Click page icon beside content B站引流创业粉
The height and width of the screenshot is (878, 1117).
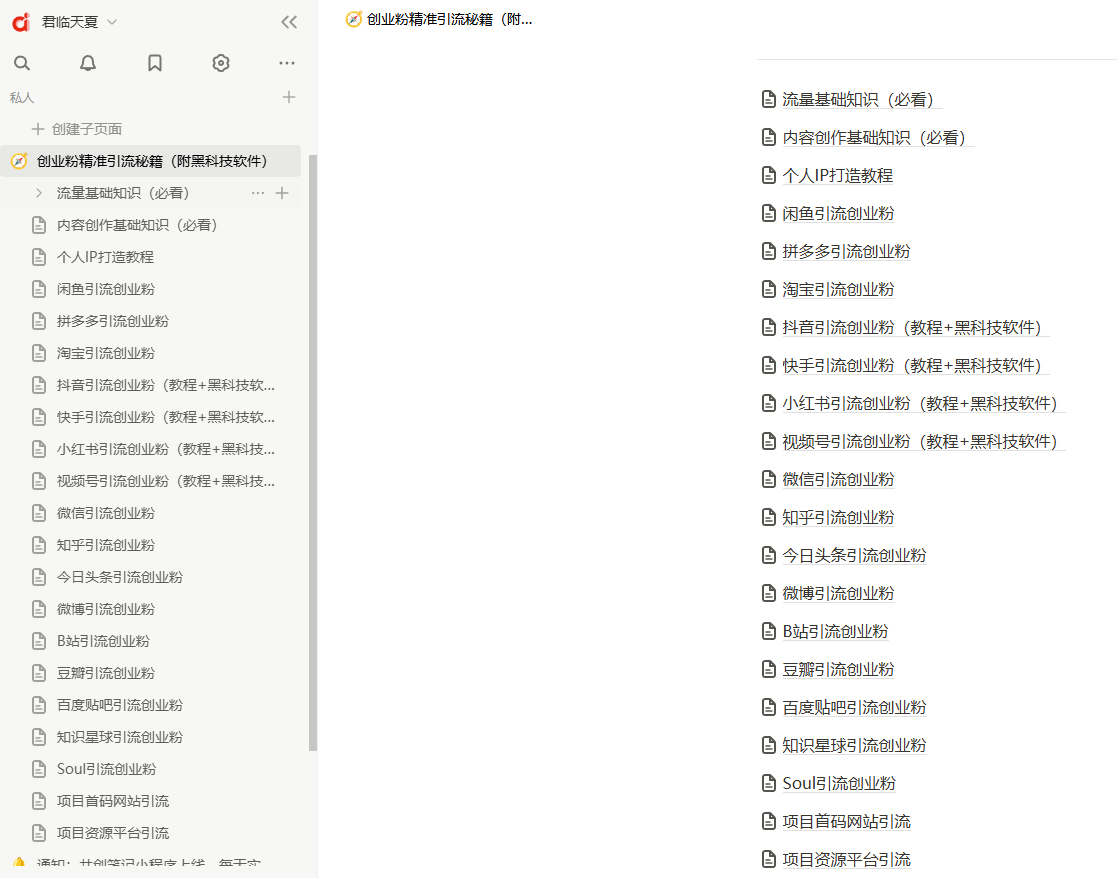(769, 632)
